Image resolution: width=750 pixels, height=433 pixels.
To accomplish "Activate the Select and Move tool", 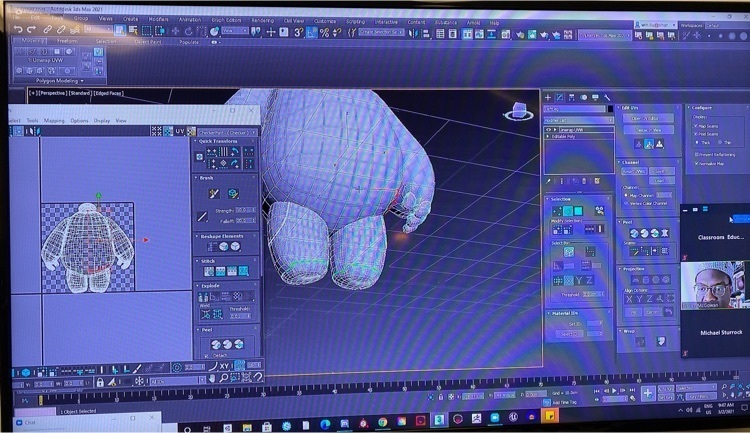I will tap(175, 31).
